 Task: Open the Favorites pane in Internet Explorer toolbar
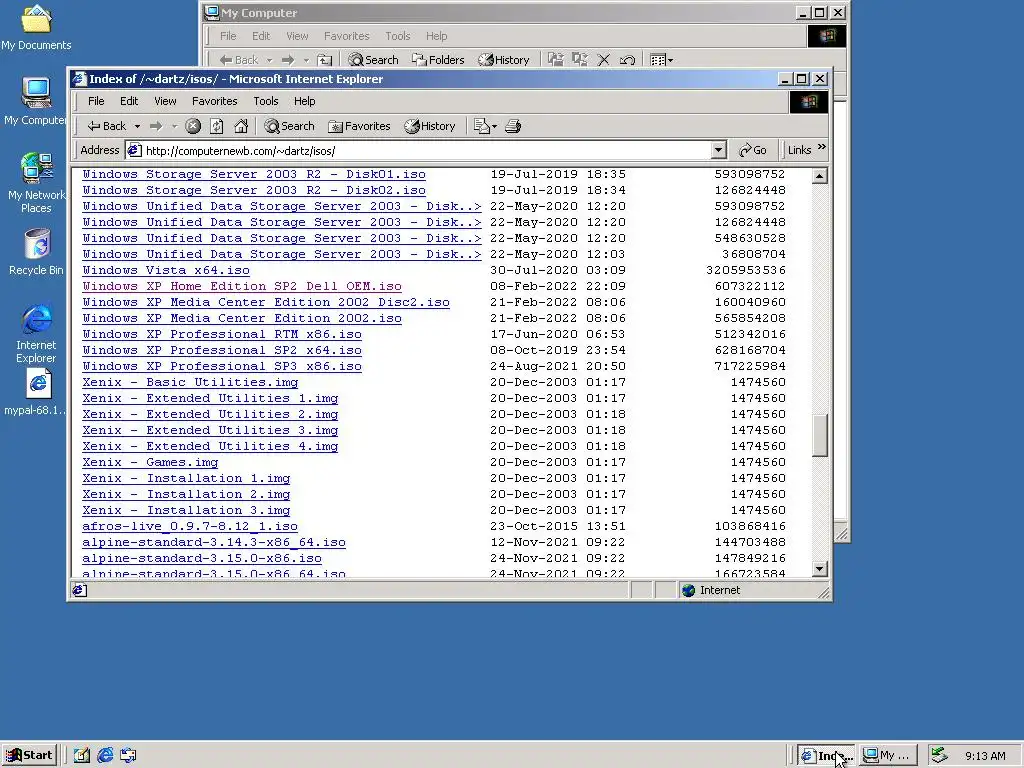pos(359,126)
